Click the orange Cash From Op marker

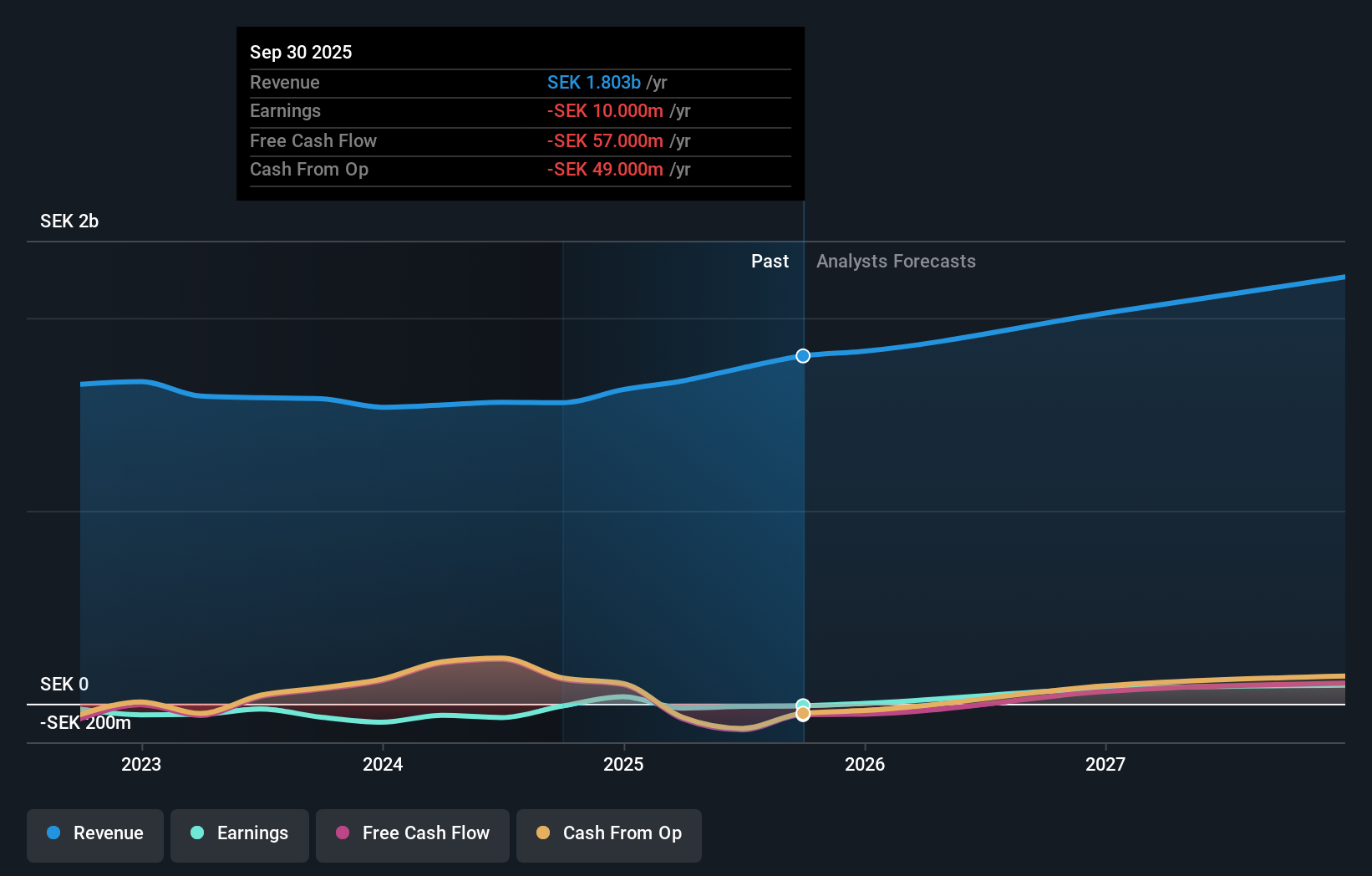click(803, 714)
